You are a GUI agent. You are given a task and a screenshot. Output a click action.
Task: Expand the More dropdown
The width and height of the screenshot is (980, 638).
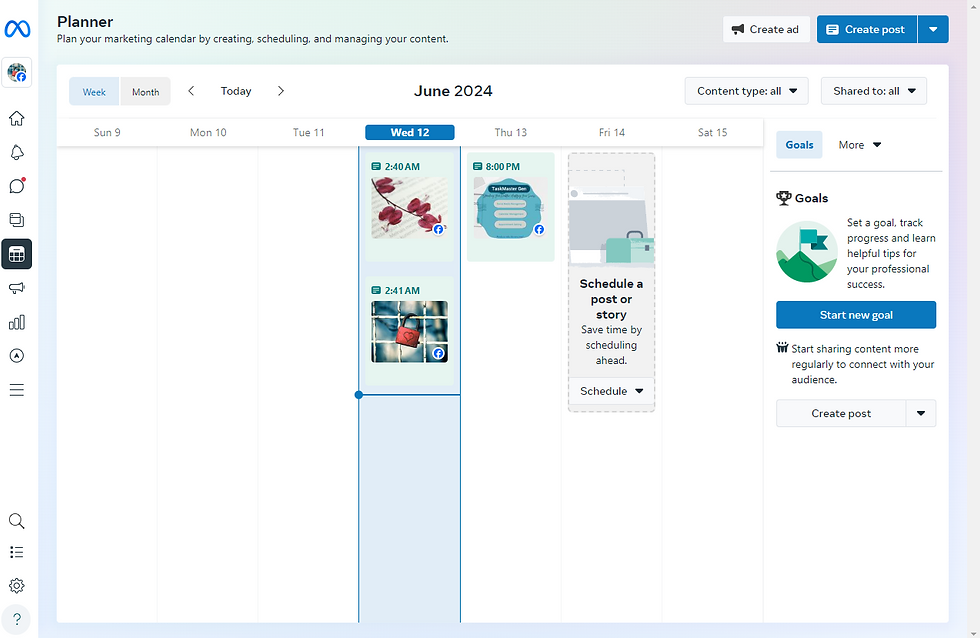tap(859, 145)
